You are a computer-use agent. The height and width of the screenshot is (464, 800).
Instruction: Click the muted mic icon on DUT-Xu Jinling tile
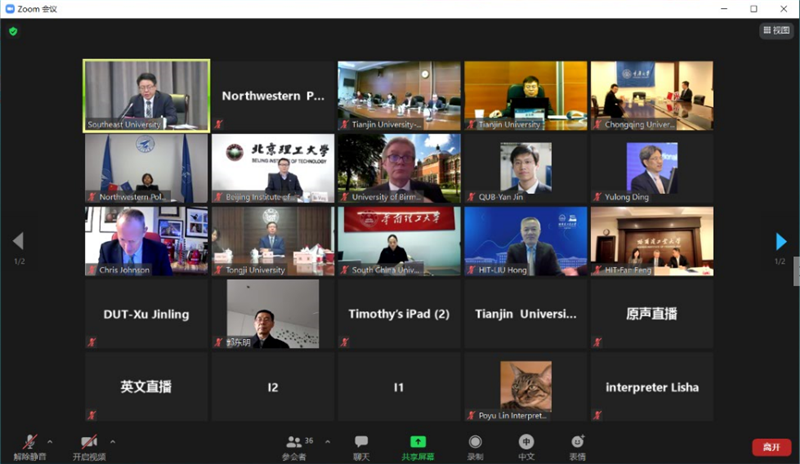click(92, 342)
